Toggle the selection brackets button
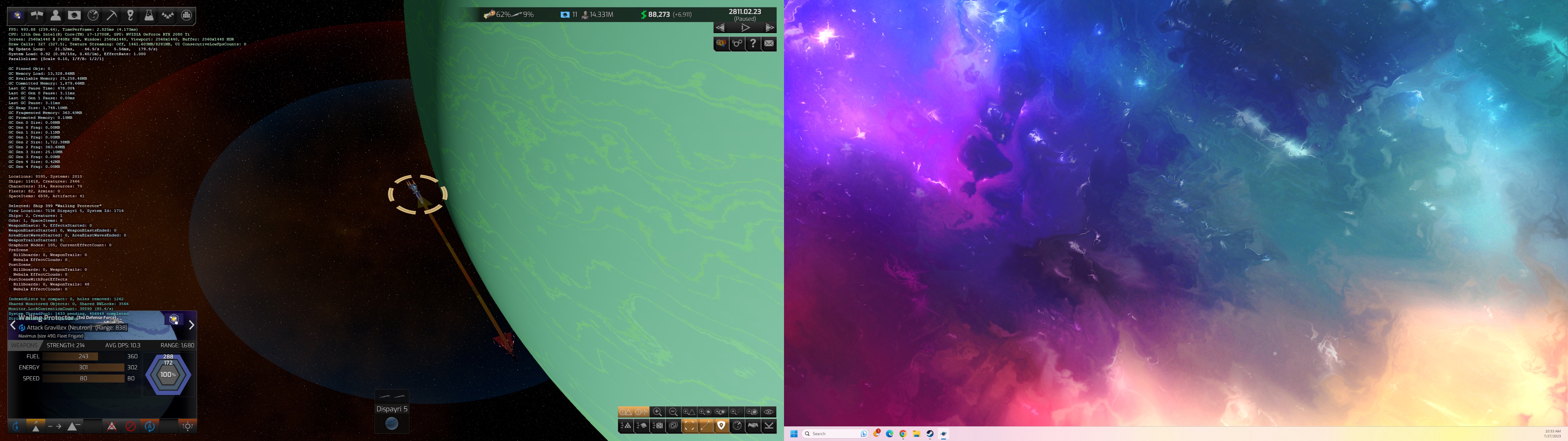 (689, 426)
